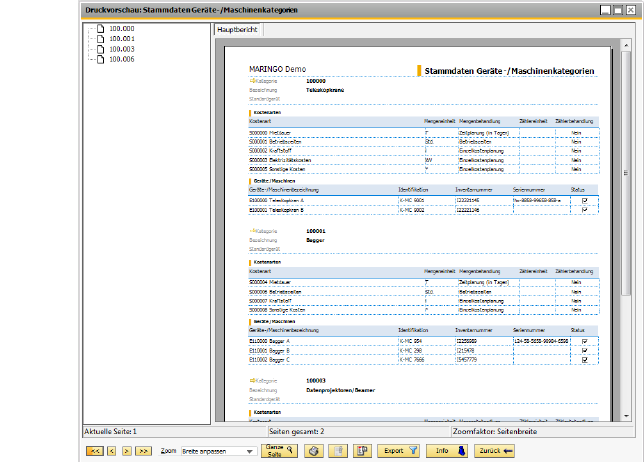Click the arrow icon beside Kategorie 100001
Image resolution: width=644 pixels, height=462 pixels.
[x=252, y=231]
